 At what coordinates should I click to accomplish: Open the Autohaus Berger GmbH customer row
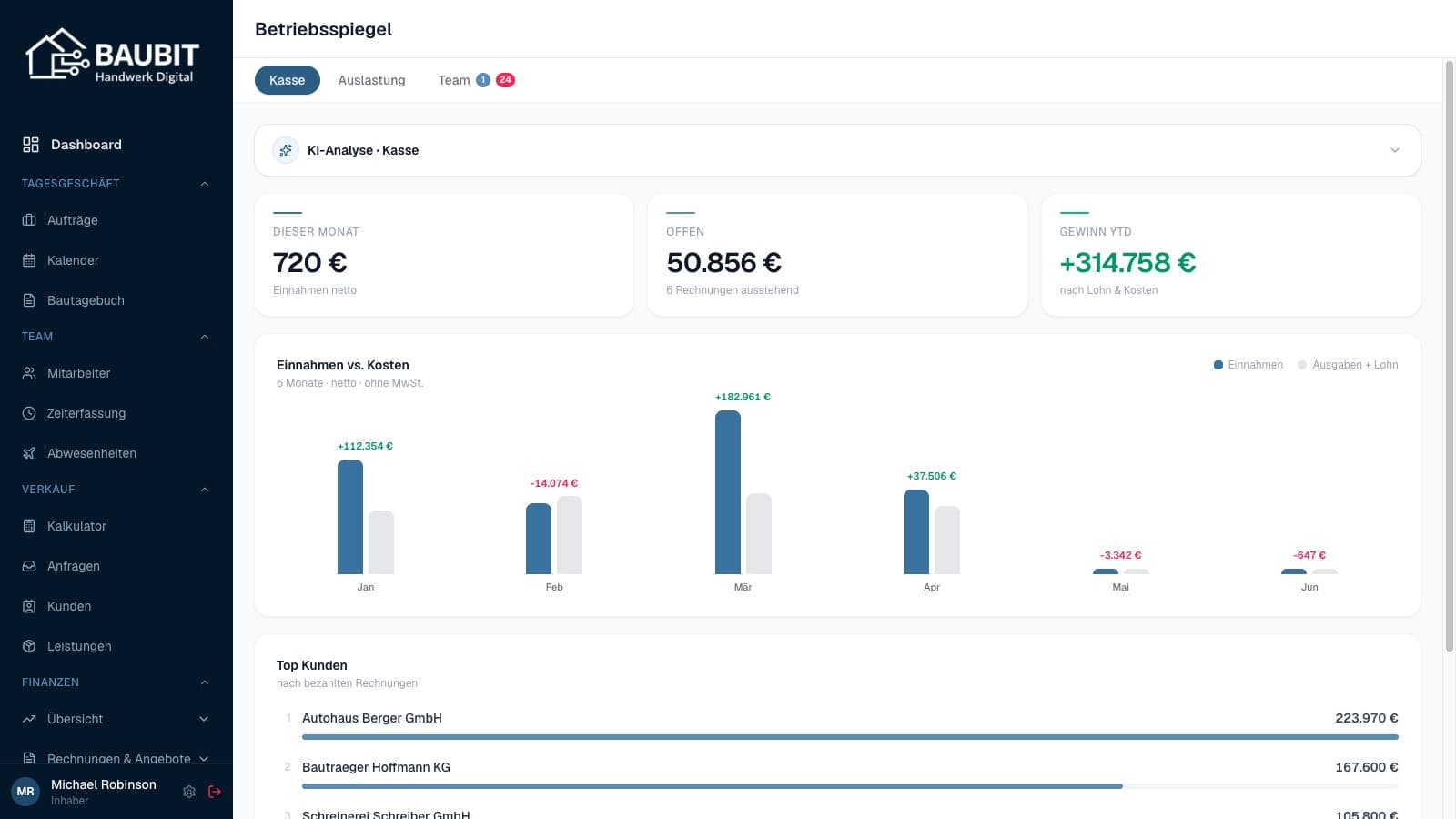837,726
